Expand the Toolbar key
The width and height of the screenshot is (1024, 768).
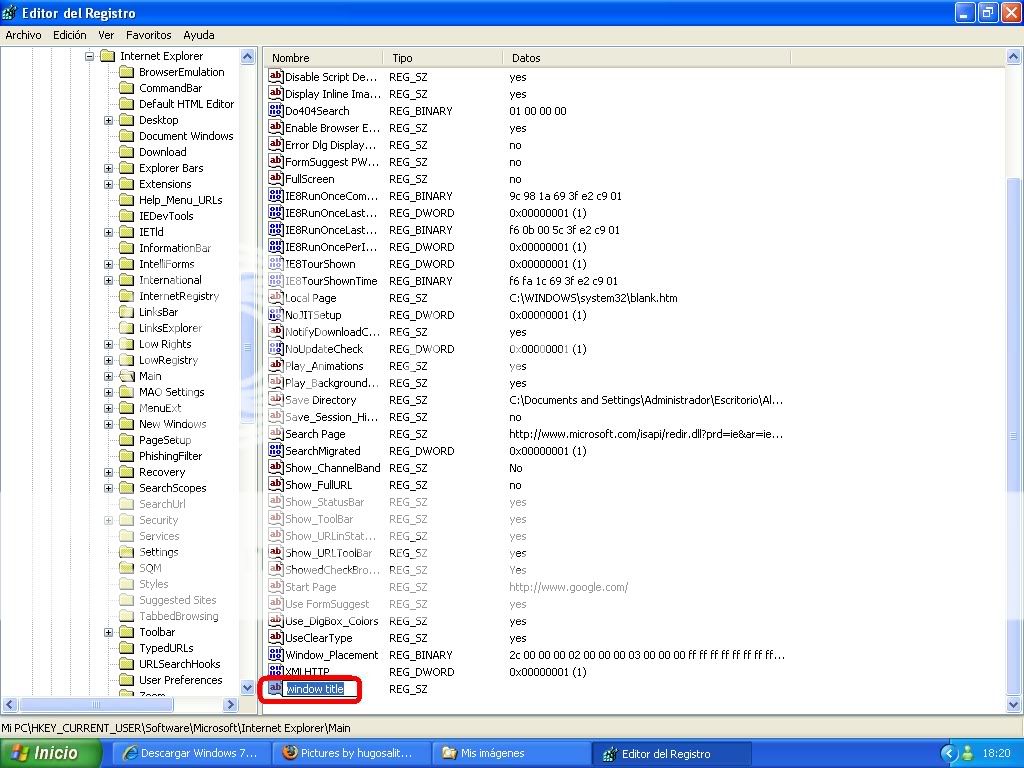coord(108,632)
